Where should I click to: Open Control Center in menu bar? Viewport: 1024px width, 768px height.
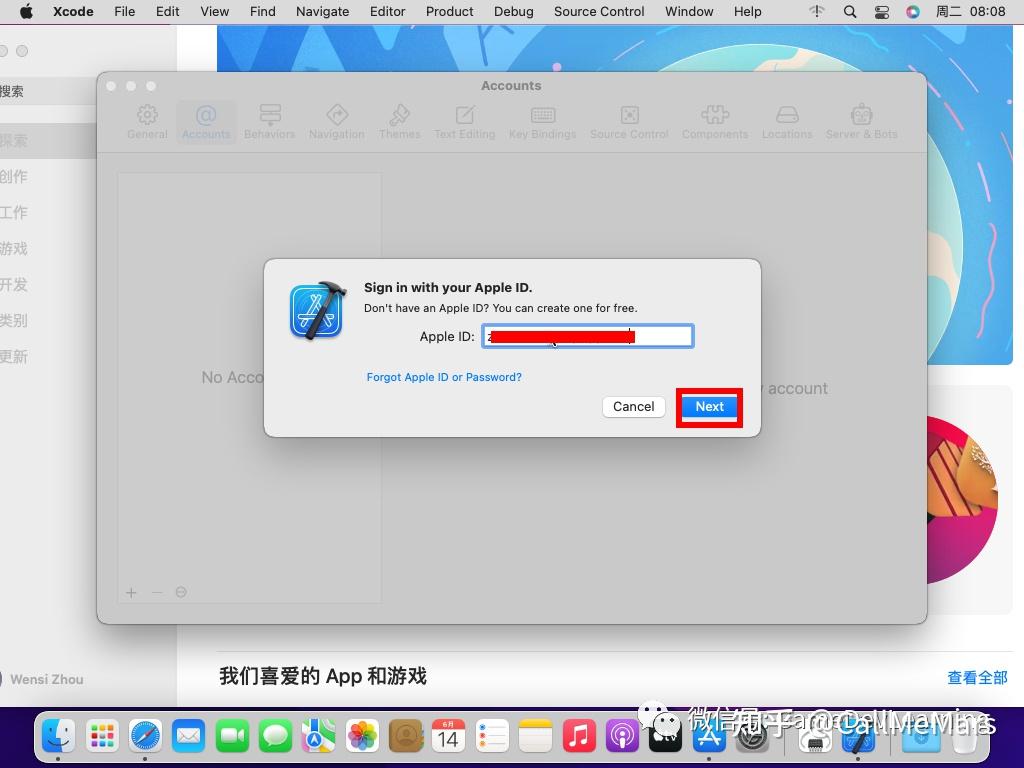point(881,12)
